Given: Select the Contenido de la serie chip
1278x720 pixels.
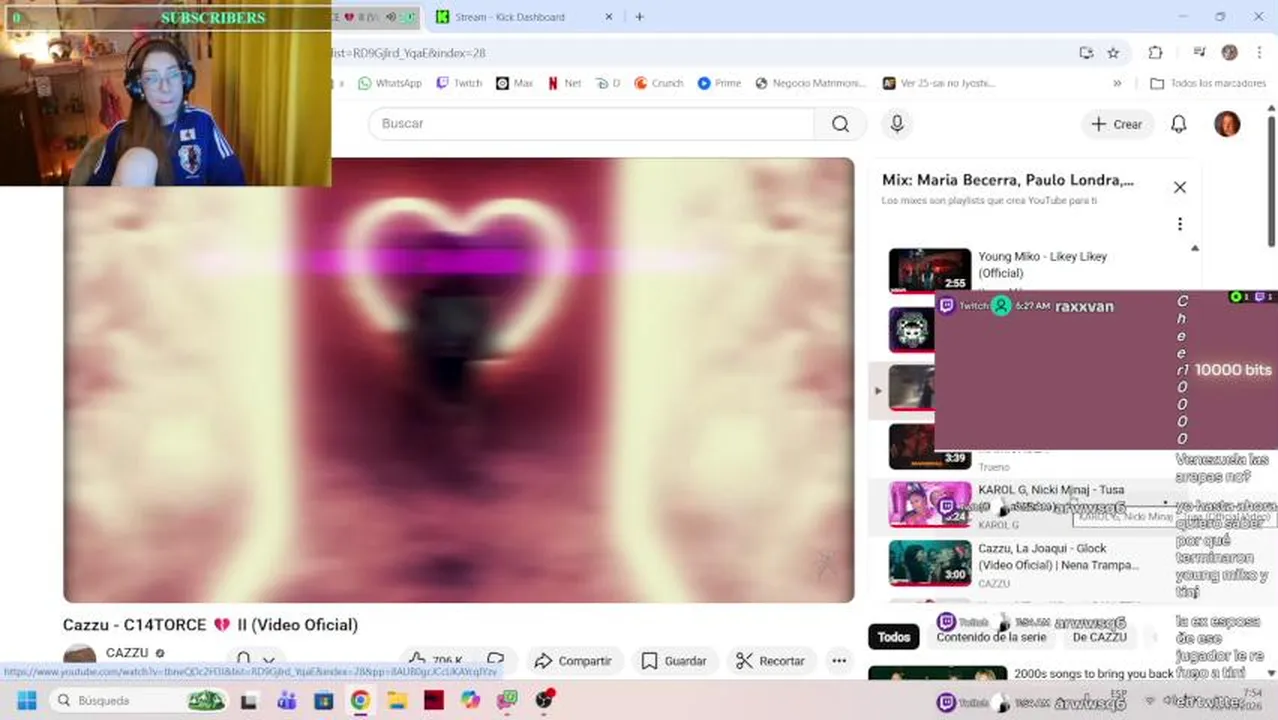Looking at the screenshot, I should click(x=991, y=637).
